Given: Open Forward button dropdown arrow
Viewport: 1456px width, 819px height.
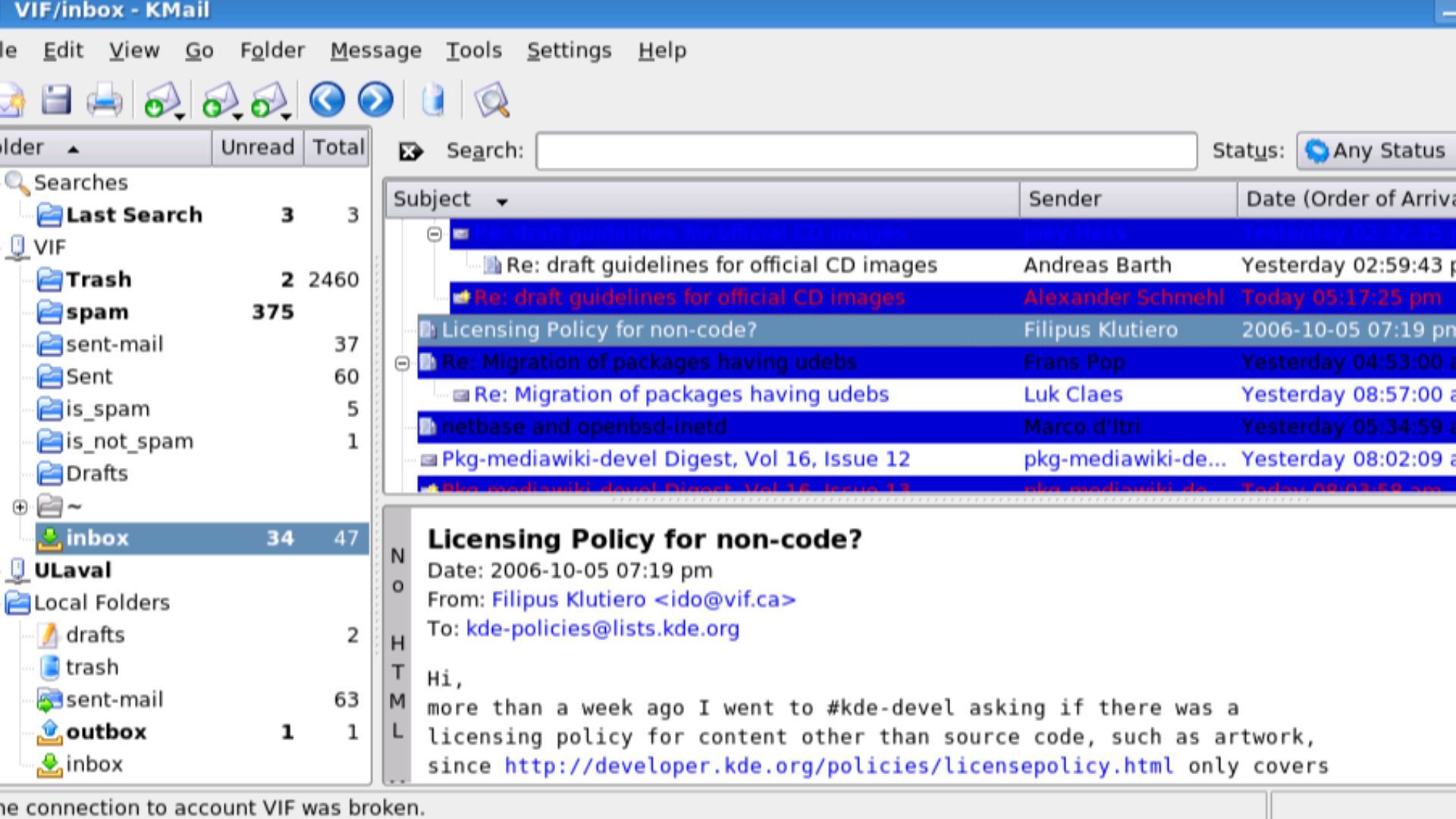Looking at the screenshot, I should [x=286, y=116].
